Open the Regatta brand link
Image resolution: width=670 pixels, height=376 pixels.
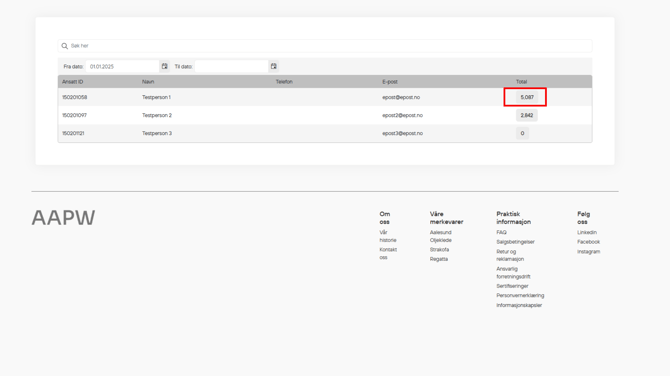point(439,259)
